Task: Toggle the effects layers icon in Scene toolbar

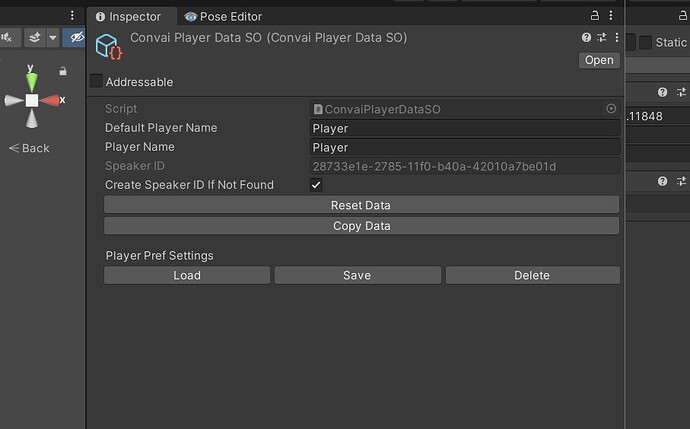Action: point(35,37)
